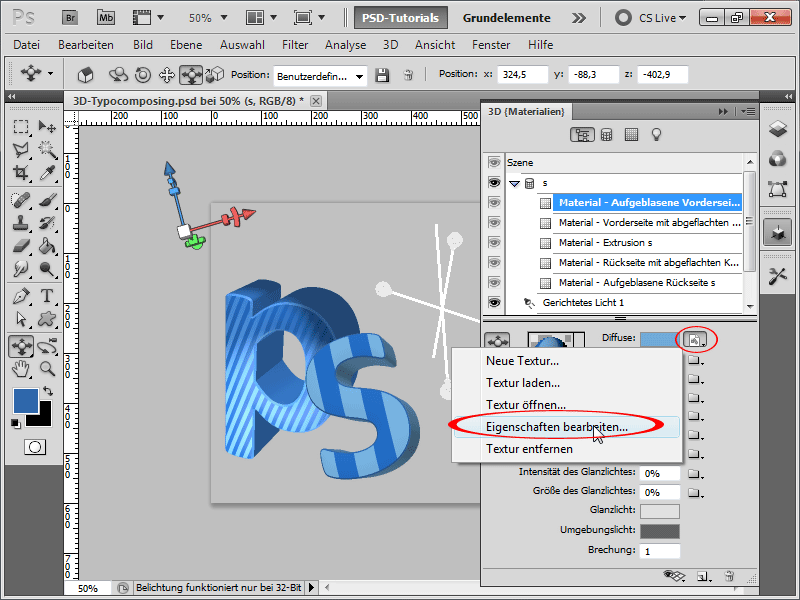Select the Hand tool

pos(21,368)
